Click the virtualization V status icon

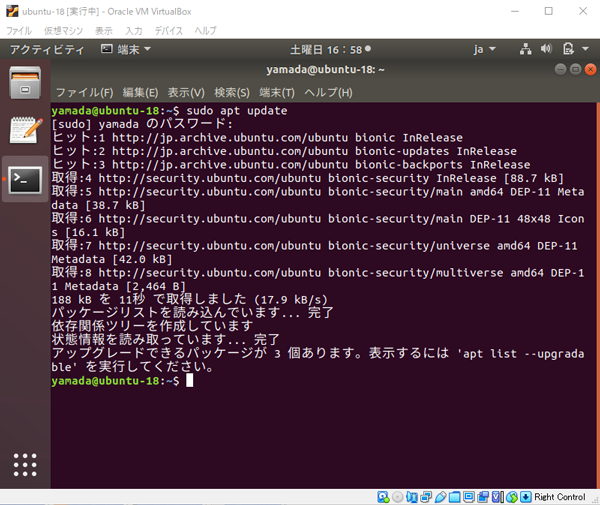pos(497,497)
